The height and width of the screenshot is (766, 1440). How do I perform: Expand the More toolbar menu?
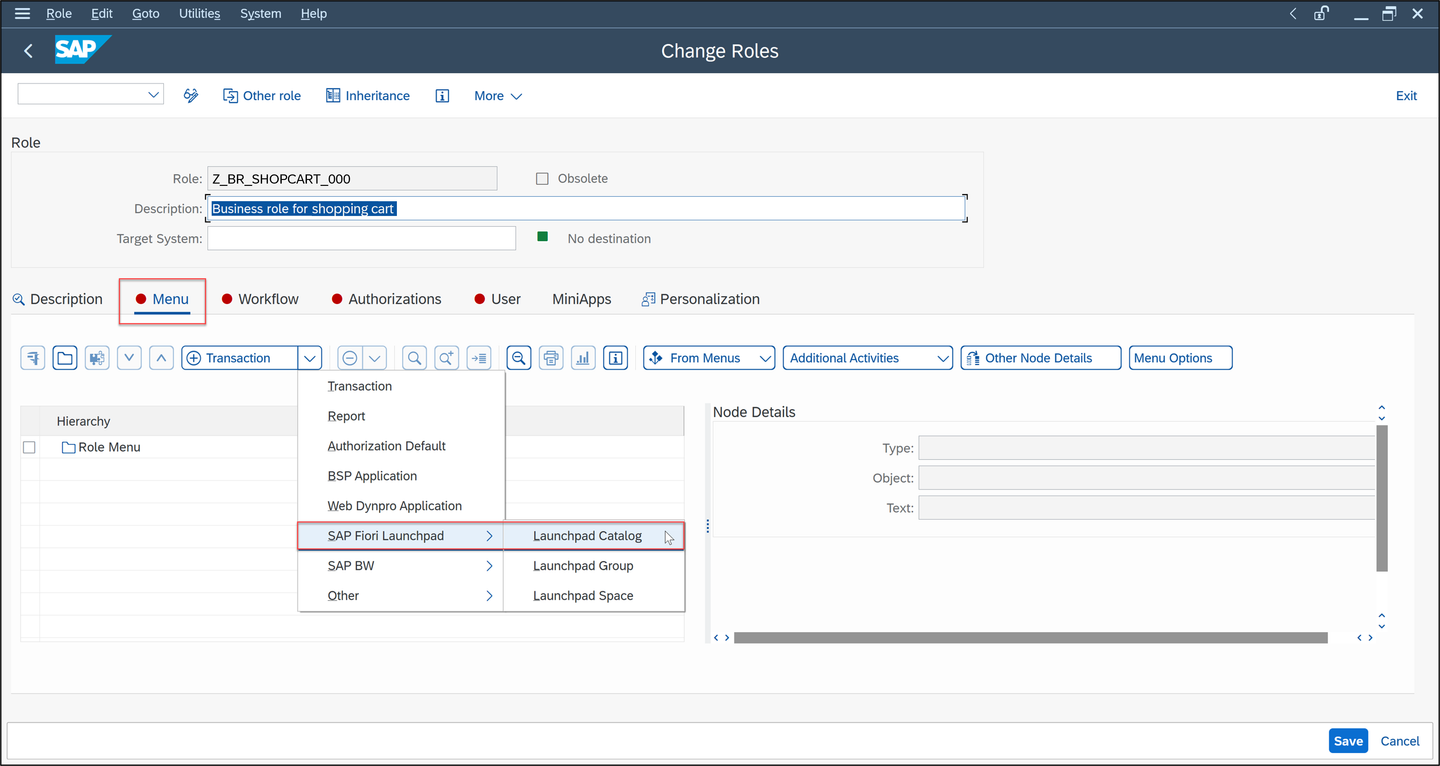point(498,96)
